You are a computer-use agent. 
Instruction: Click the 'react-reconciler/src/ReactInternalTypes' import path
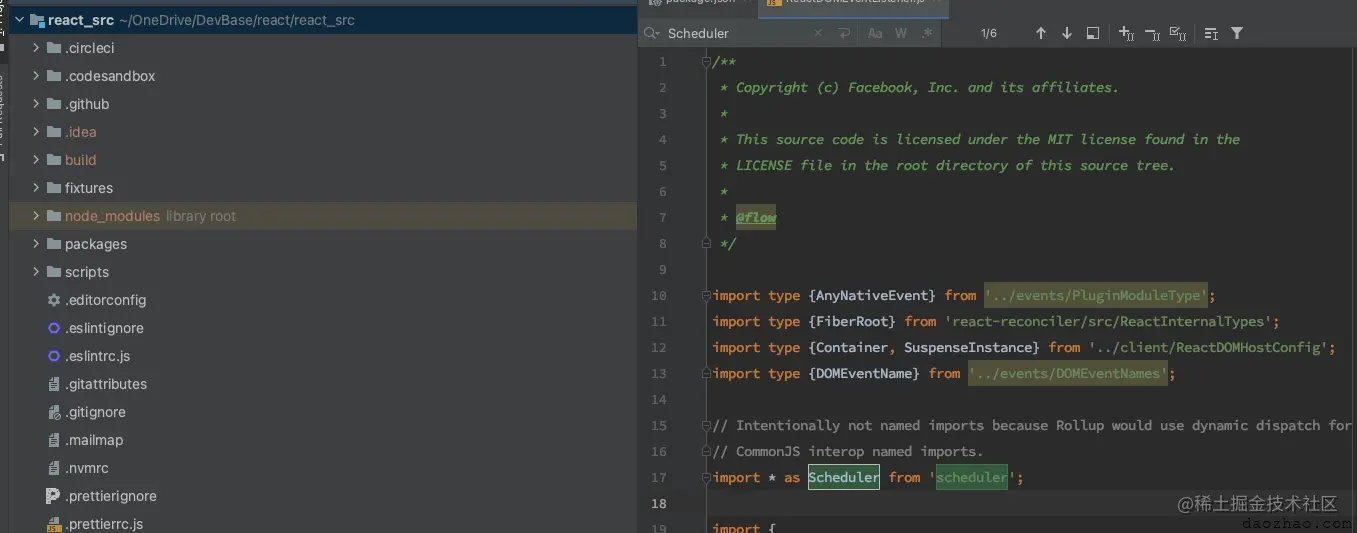point(1108,321)
